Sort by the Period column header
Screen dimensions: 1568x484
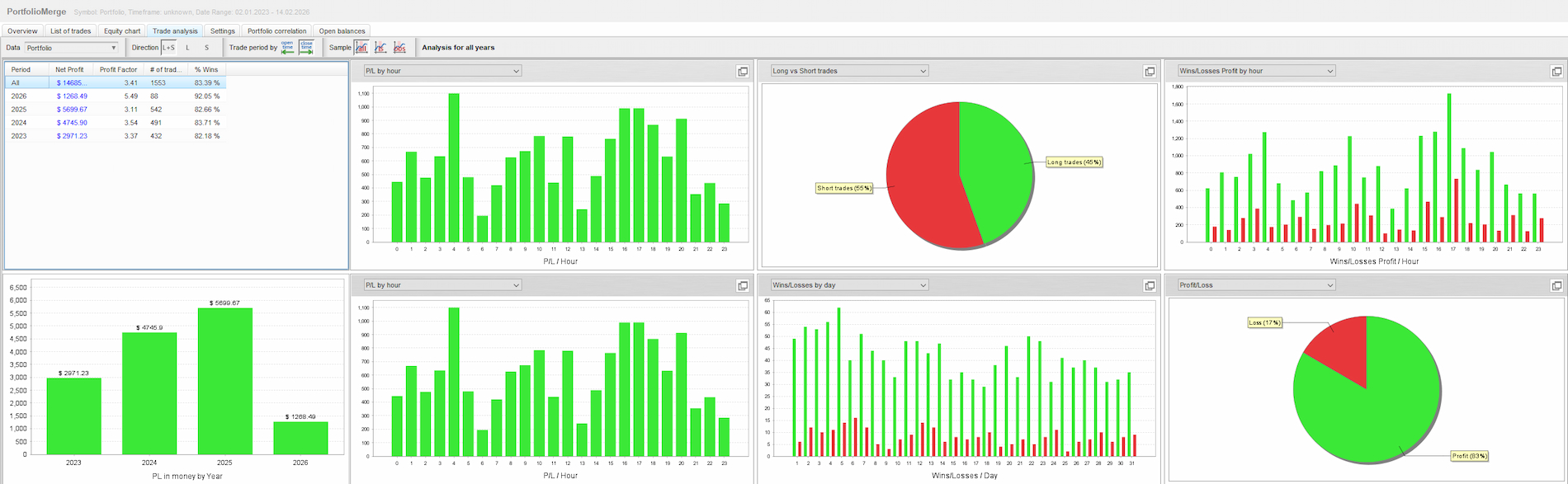tap(27, 69)
